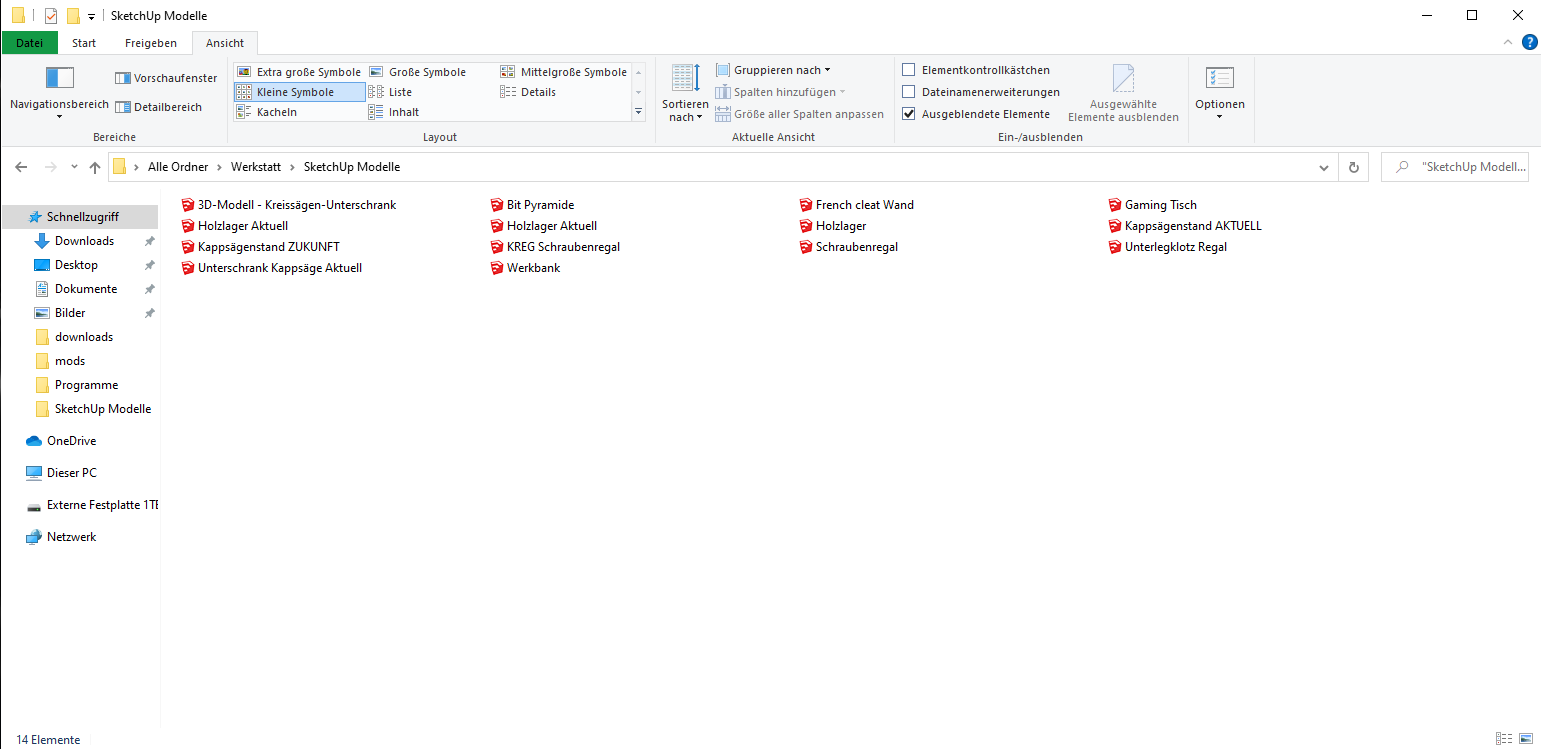Click the SketchUp Modelle search field
1542x749 pixels.
tap(1455, 167)
